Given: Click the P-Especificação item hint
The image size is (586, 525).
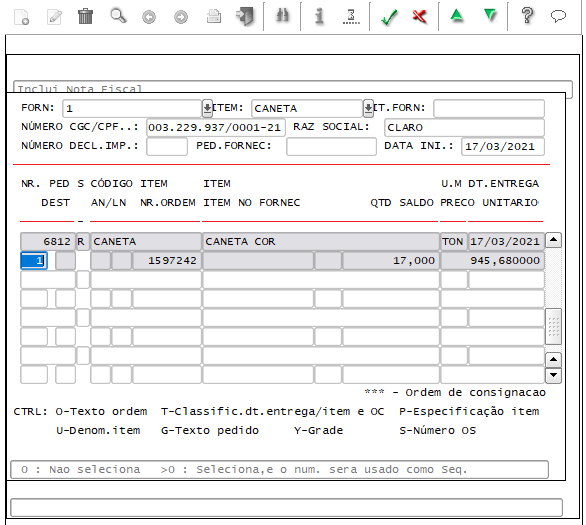Looking at the screenshot, I should point(469,411).
